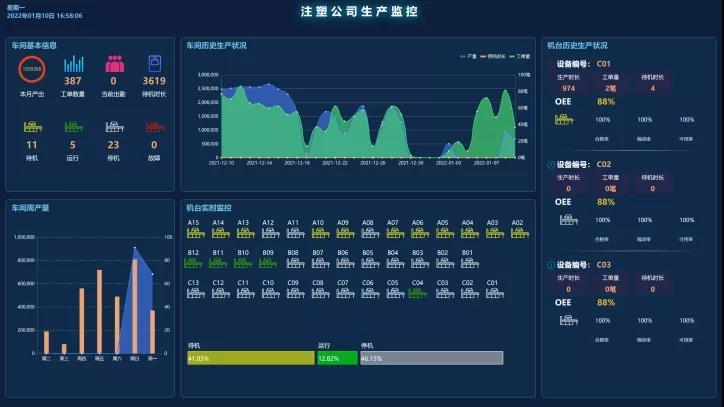Viewport: 724px width, 407px height.
Task: Click yellow machine icon in C01 history card
Action: click(x=564, y=120)
